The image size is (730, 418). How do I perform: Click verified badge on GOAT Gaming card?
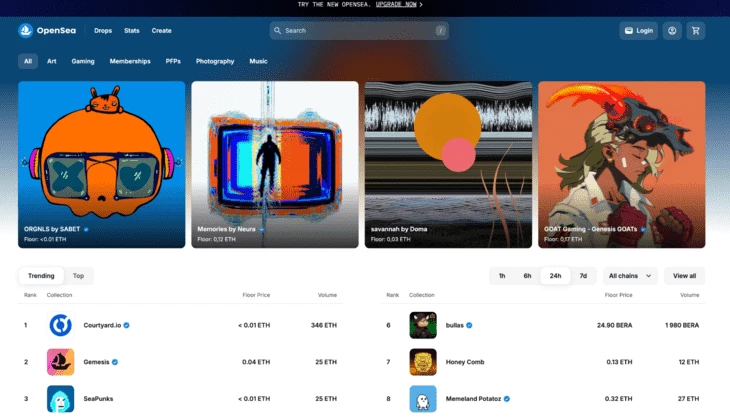click(x=643, y=229)
